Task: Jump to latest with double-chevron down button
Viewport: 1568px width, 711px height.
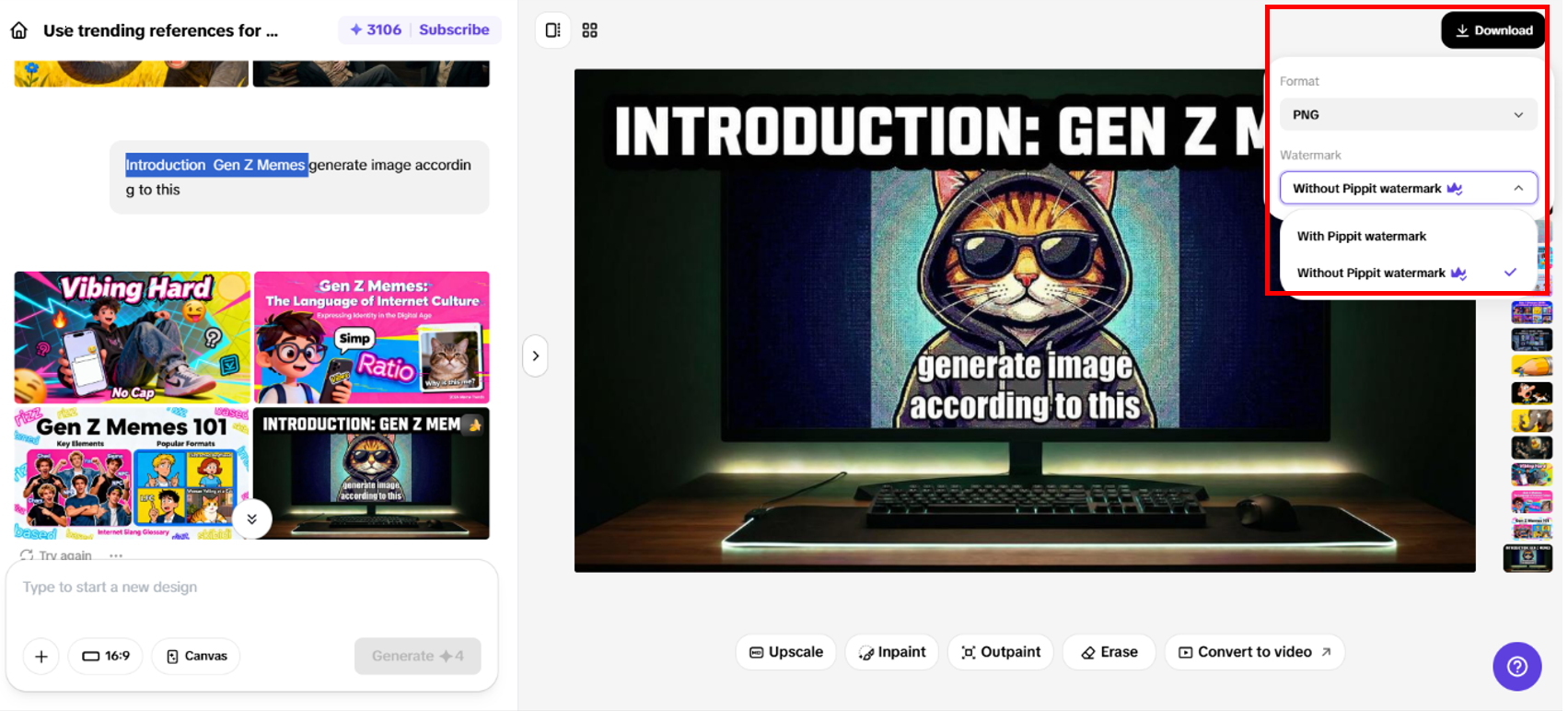Action: click(x=251, y=519)
